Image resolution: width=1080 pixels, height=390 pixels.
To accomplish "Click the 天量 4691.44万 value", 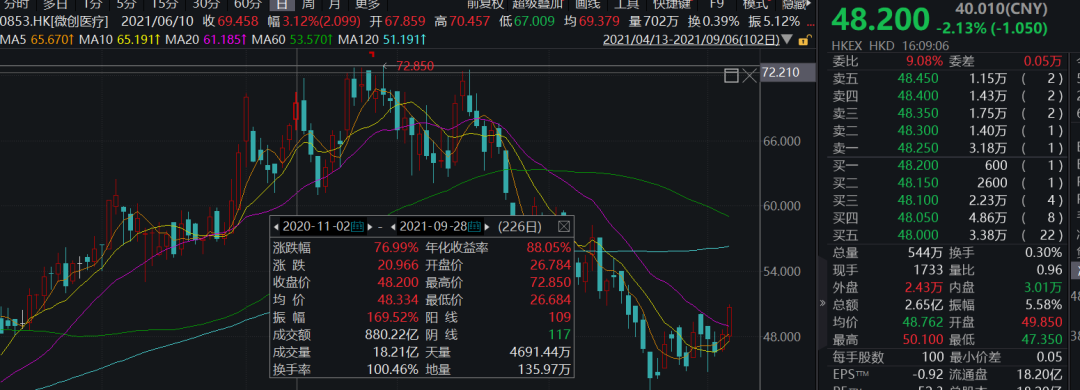I will click(x=541, y=353).
